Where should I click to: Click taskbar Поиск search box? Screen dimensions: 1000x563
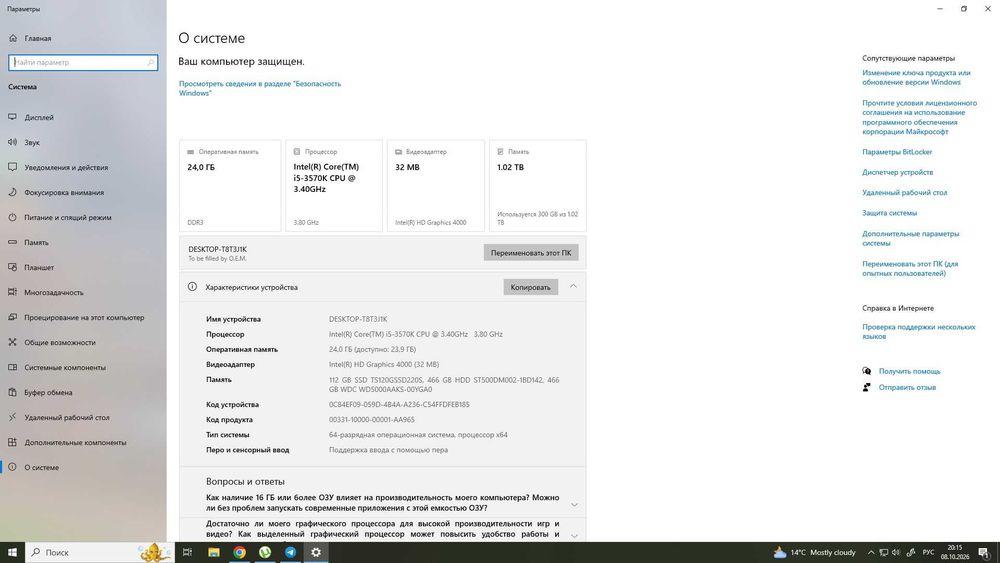99,552
